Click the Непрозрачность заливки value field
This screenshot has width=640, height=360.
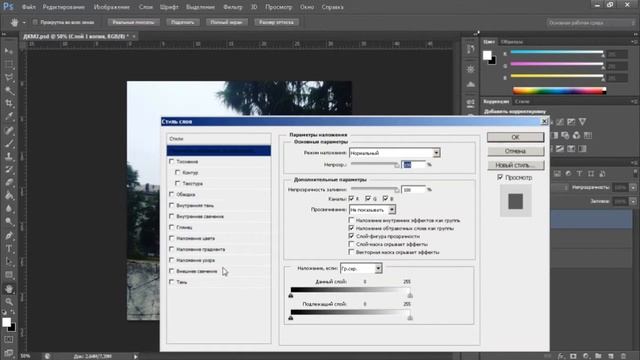tap(413, 189)
